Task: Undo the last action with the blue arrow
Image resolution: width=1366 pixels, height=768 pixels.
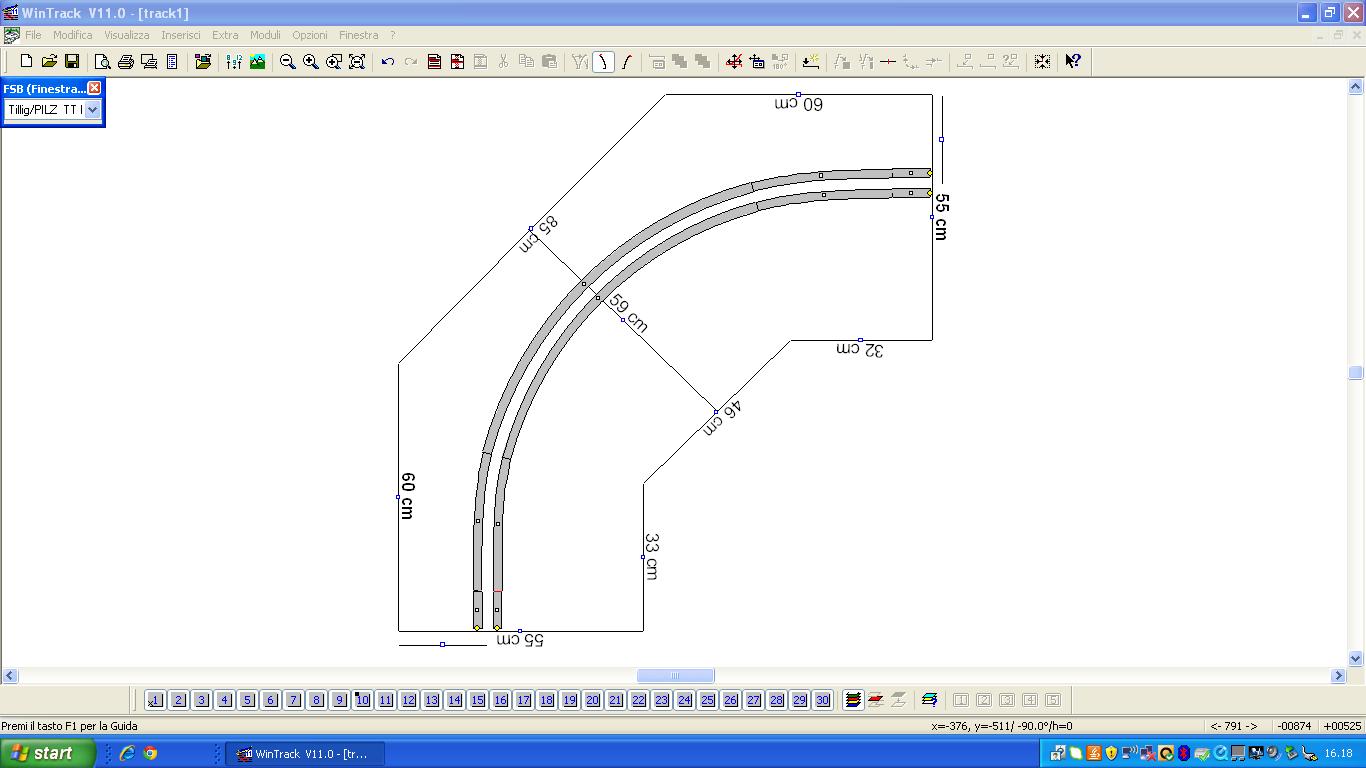Action: pyautogui.click(x=387, y=61)
